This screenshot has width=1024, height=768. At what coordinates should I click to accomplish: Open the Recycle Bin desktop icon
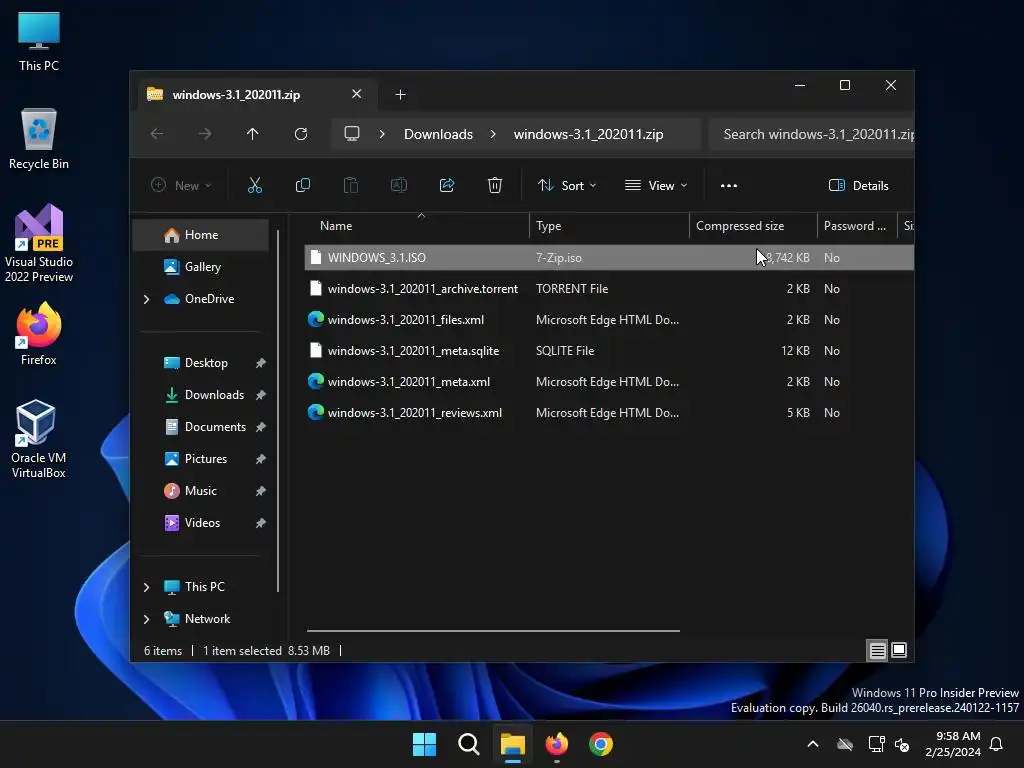click(x=39, y=139)
